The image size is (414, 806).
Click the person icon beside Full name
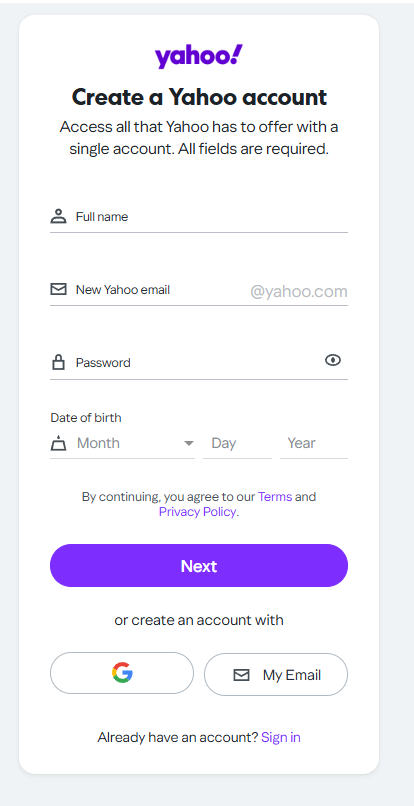pos(58,216)
